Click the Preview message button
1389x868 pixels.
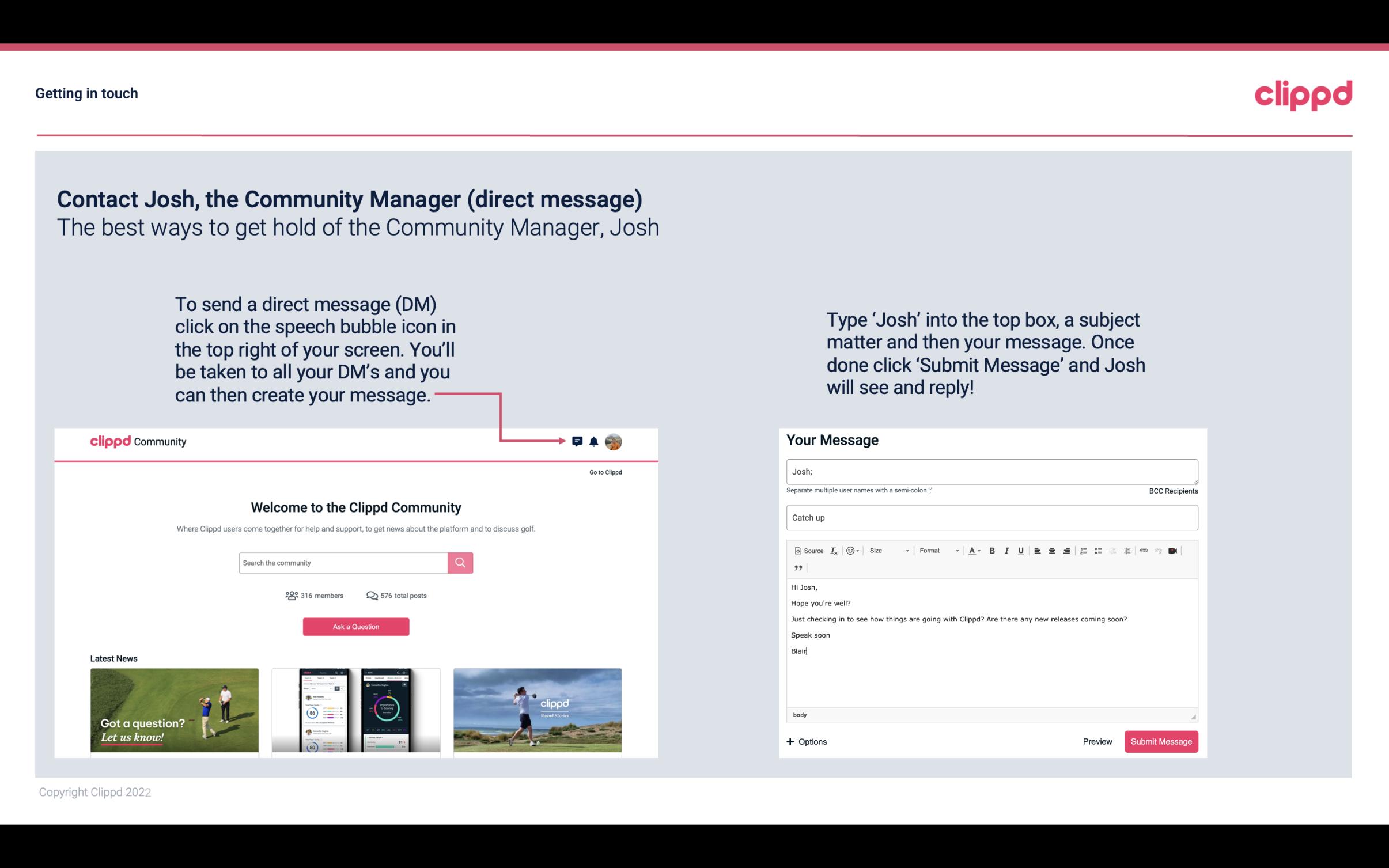1097,741
